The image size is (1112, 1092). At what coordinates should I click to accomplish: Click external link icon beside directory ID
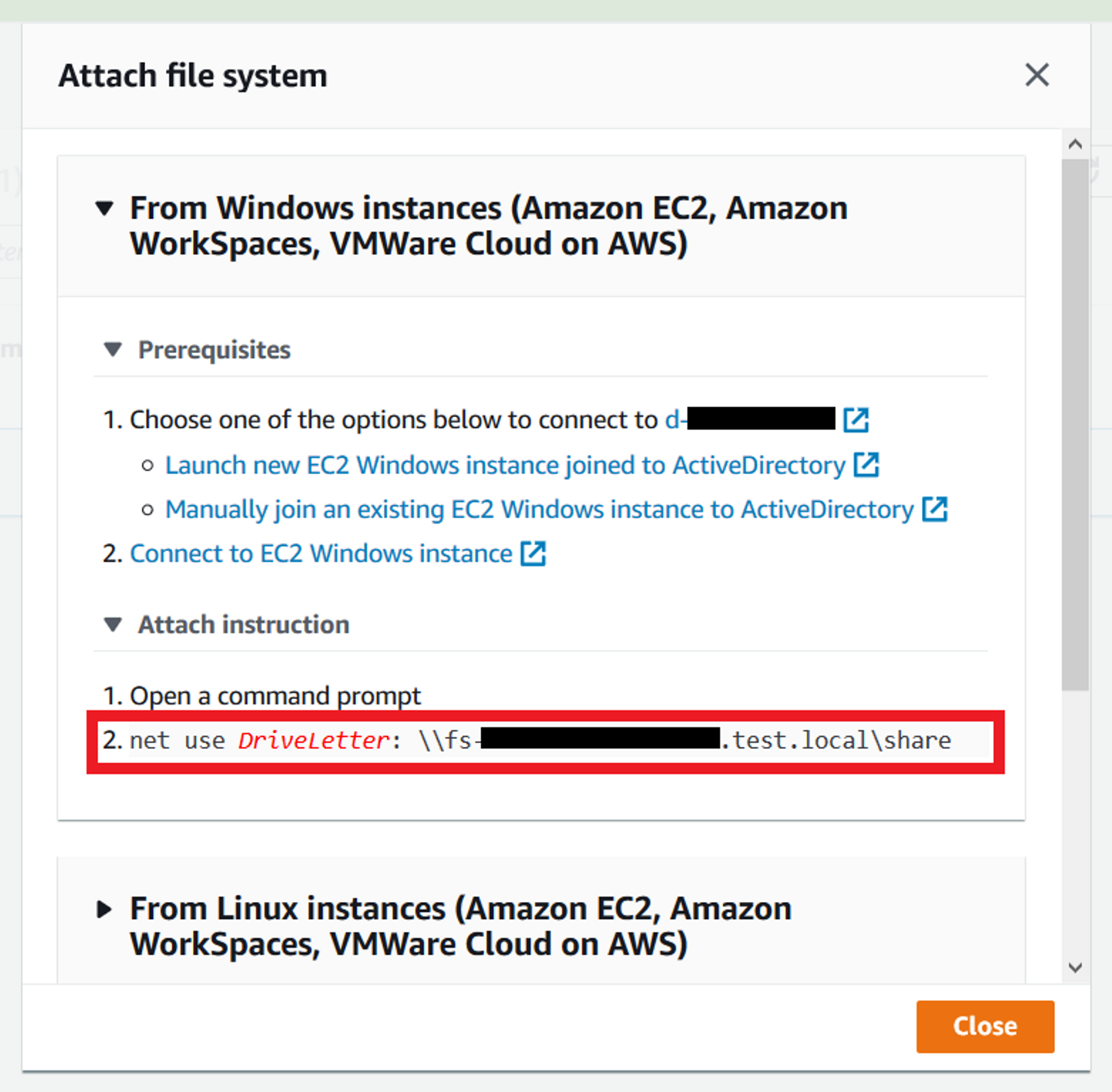pyautogui.click(x=856, y=420)
